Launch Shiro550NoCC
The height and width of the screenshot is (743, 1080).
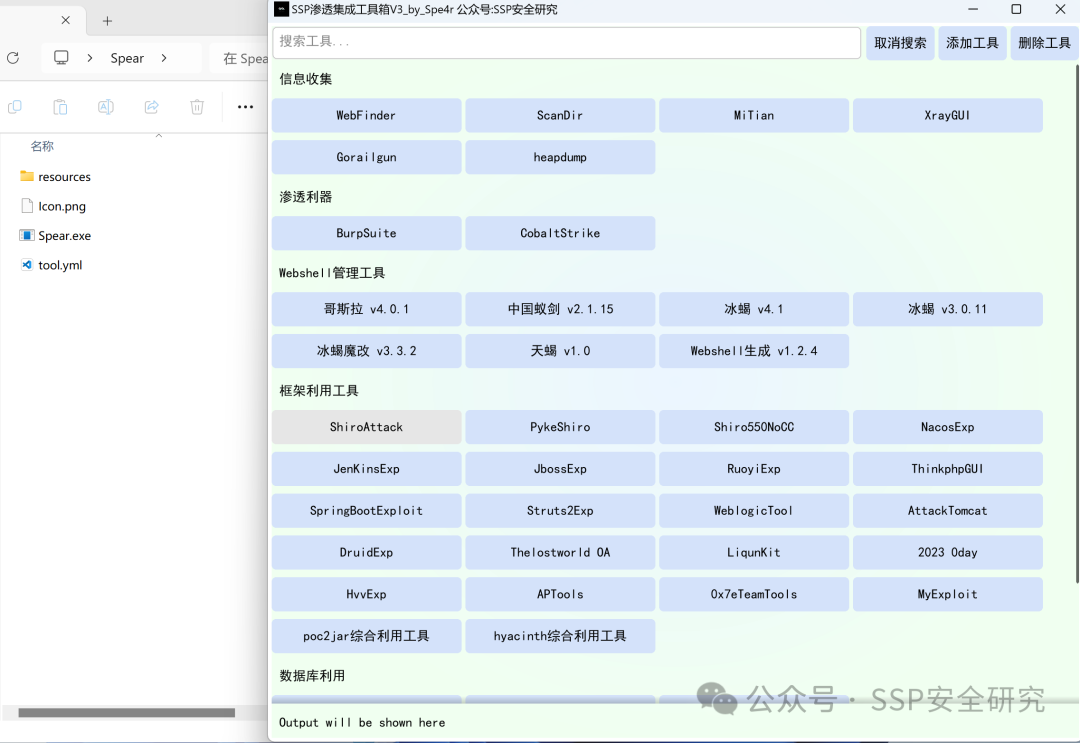point(754,427)
